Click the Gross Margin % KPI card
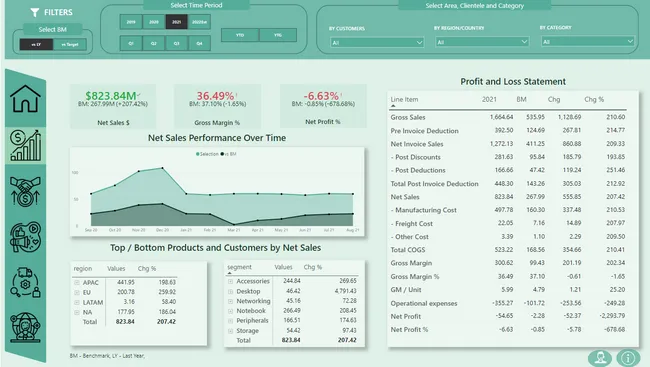The image size is (650, 367). point(217,106)
